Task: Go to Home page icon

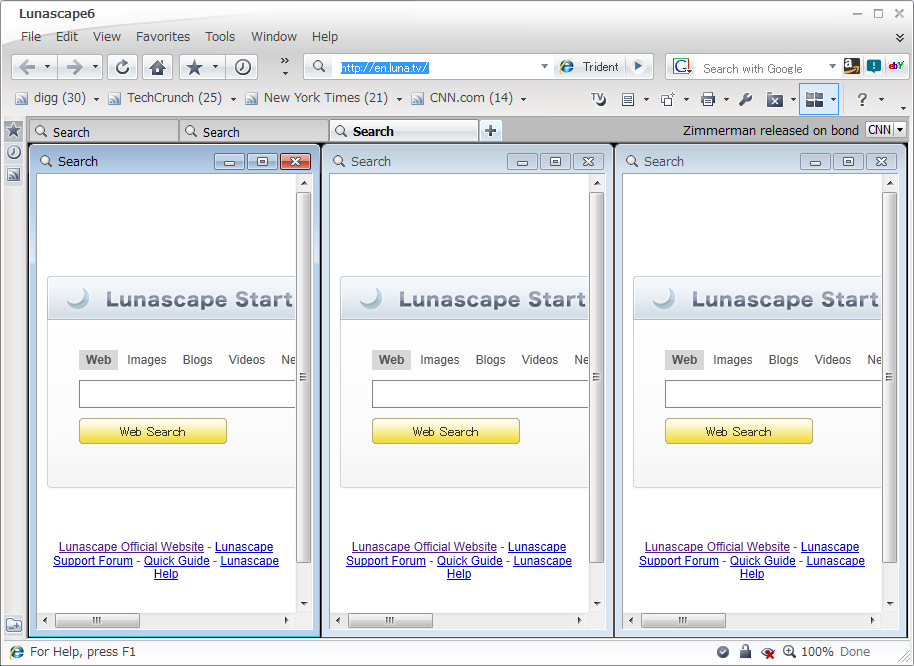Action: click(157, 68)
